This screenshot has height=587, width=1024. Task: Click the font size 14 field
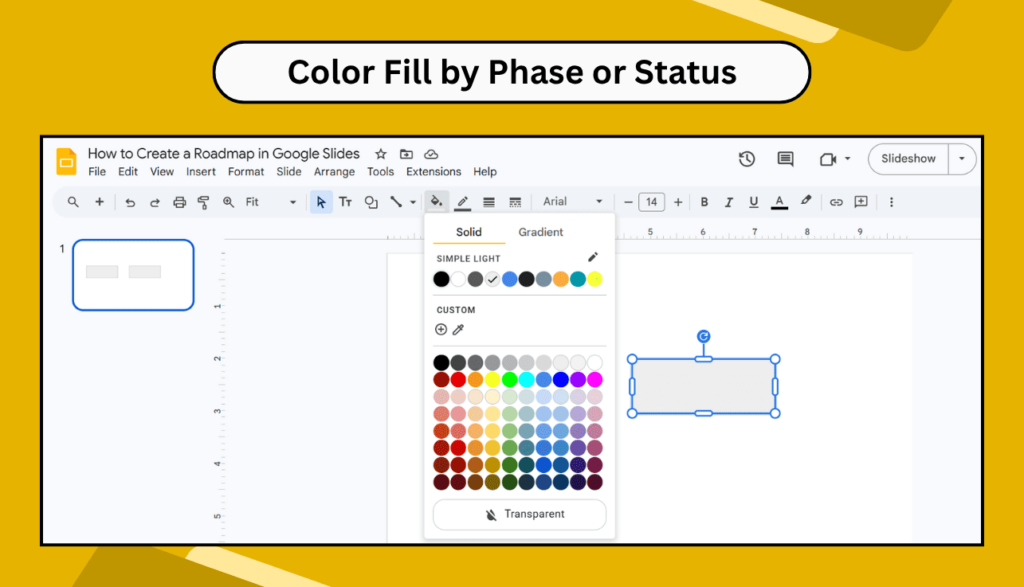[x=652, y=202]
